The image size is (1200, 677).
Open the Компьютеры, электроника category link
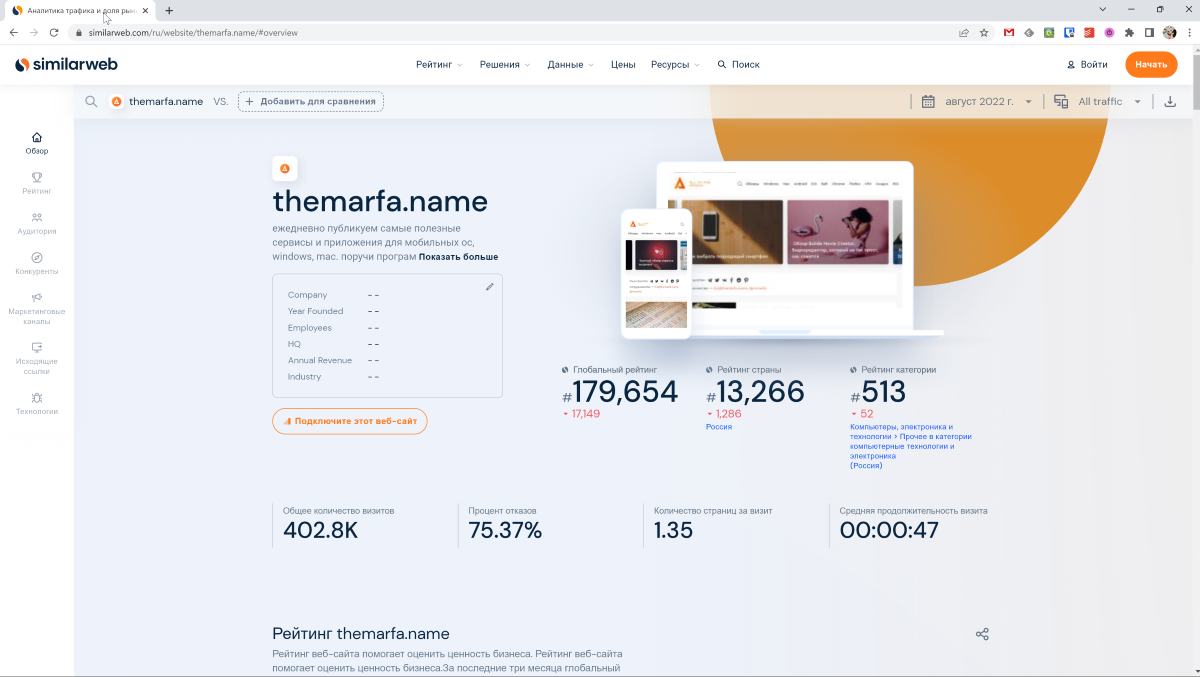[911, 446]
